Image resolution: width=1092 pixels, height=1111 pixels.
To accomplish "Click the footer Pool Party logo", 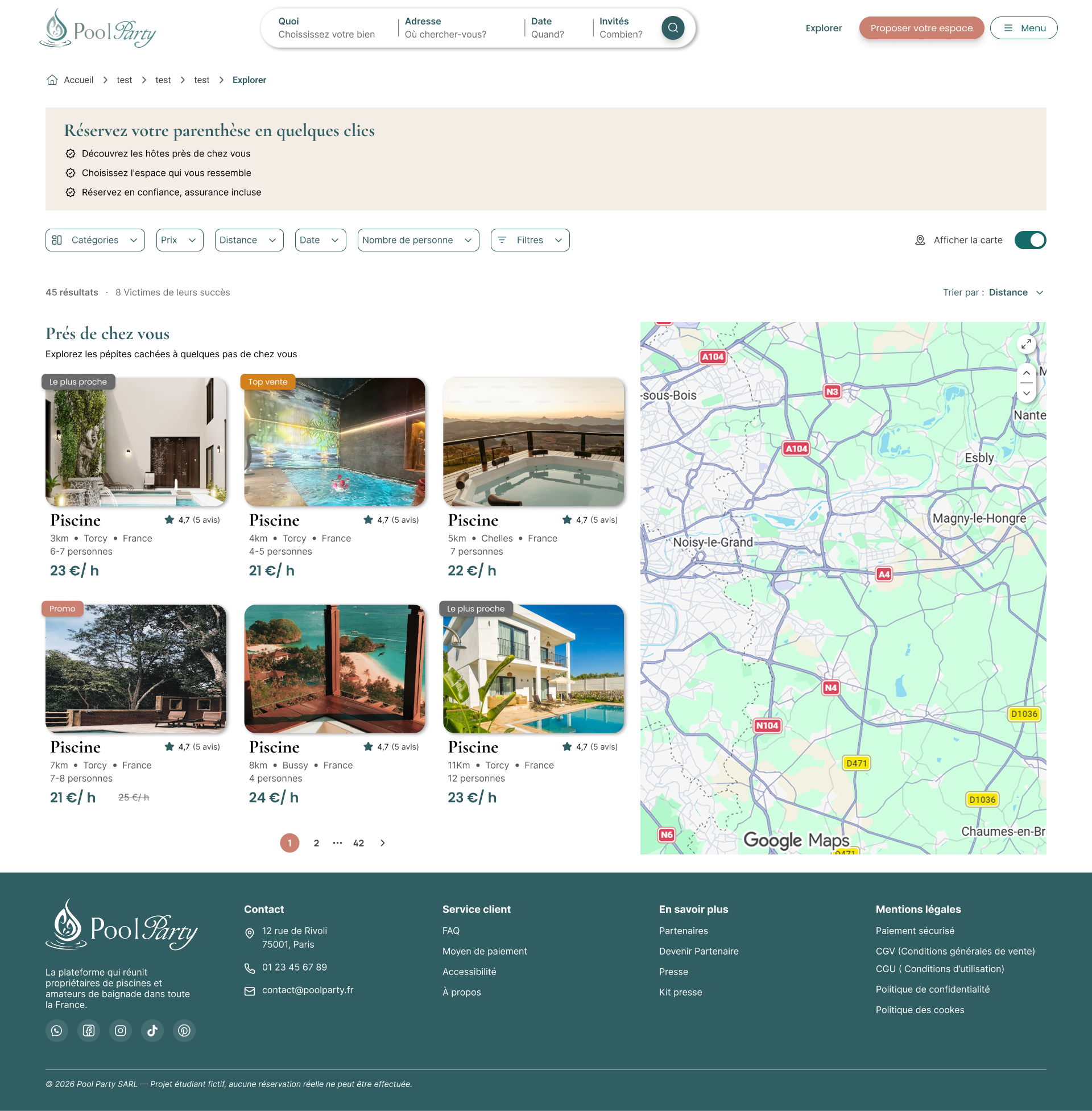I will [x=122, y=923].
